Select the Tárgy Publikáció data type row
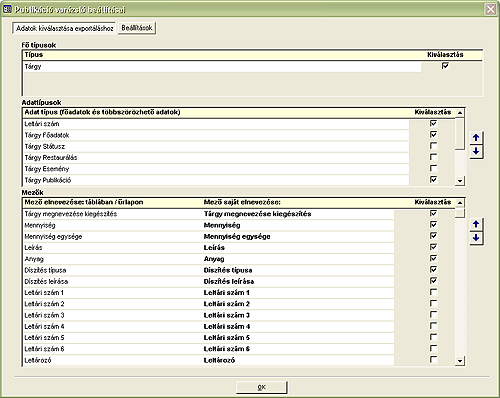Image resolution: width=500 pixels, height=398 pixels. (217, 180)
